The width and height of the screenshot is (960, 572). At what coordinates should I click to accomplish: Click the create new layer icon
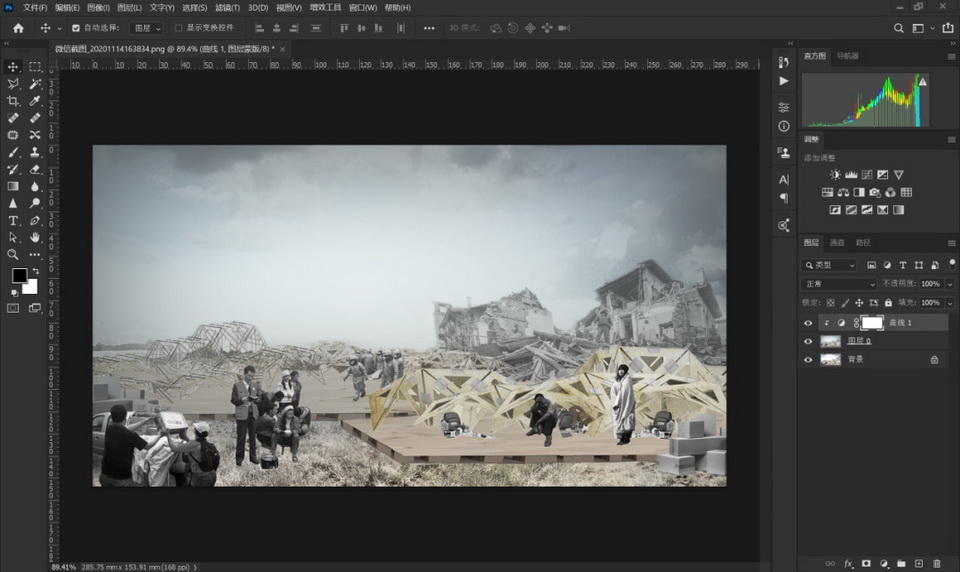click(x=919, y=564)
